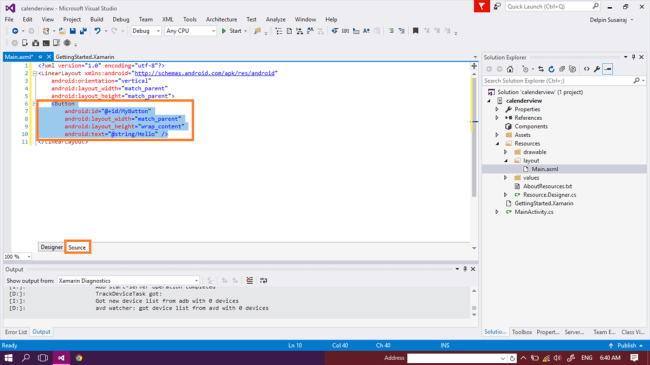Click Navigate Backward arrow in toolbar
The width and height of the screenshot is (650, 365).
[15, 31]
